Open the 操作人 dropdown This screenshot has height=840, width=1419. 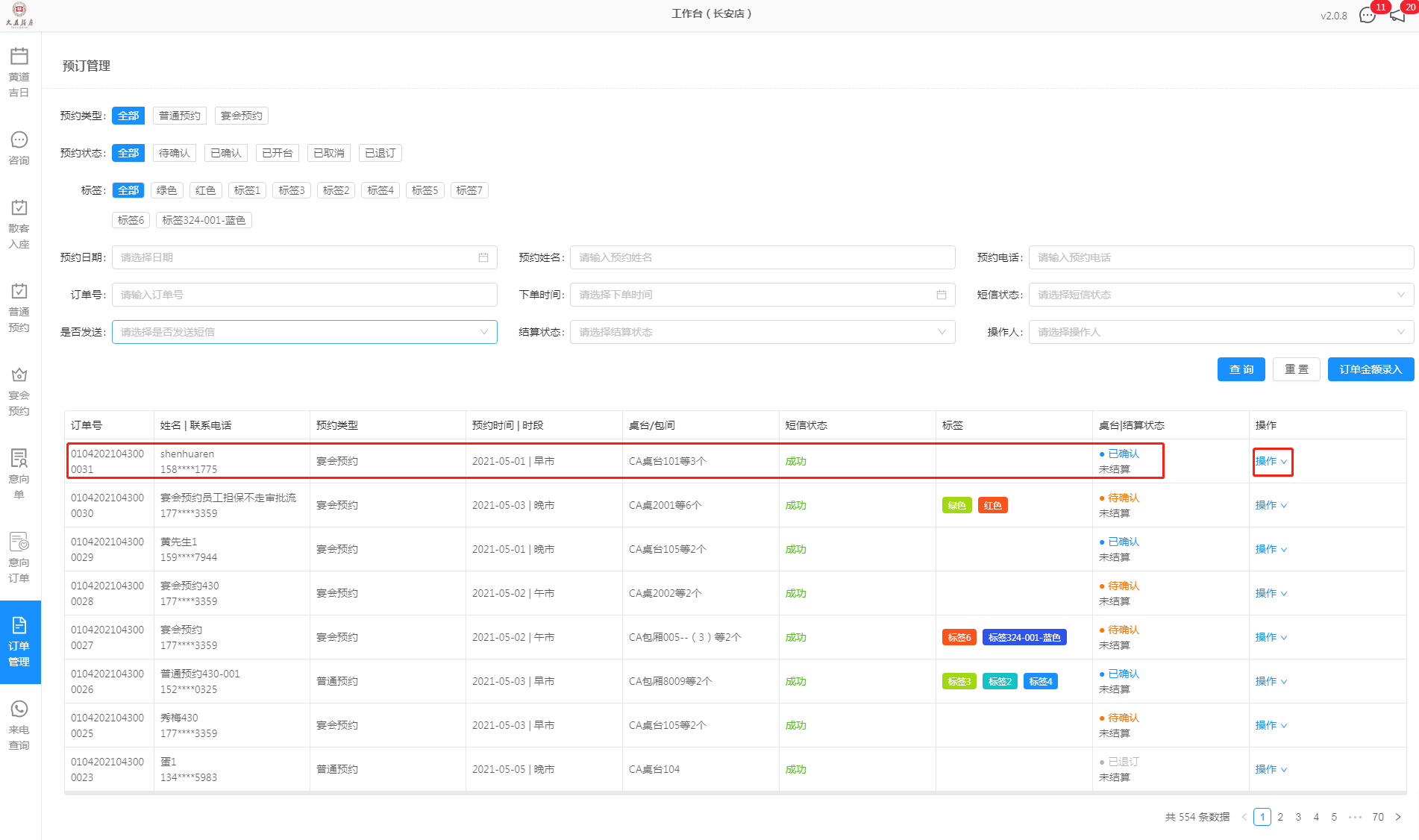(1221, 332)
